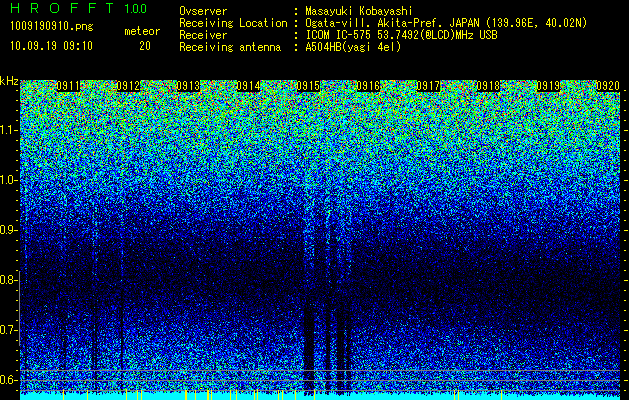Click the timestamp 10.09.19 09:10

(x=51, y=46)
